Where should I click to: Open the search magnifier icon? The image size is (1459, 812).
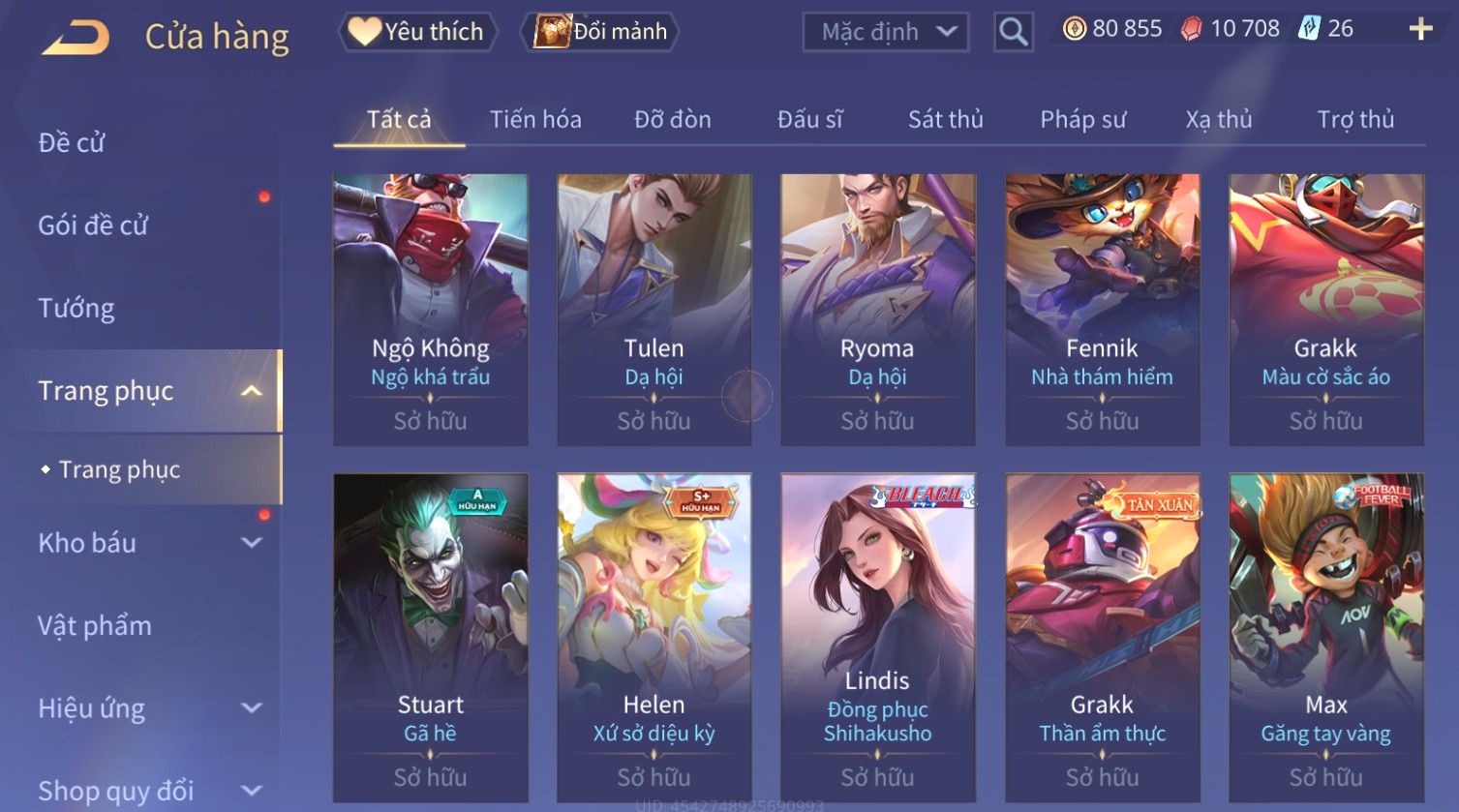click(x=1013, y=32)
